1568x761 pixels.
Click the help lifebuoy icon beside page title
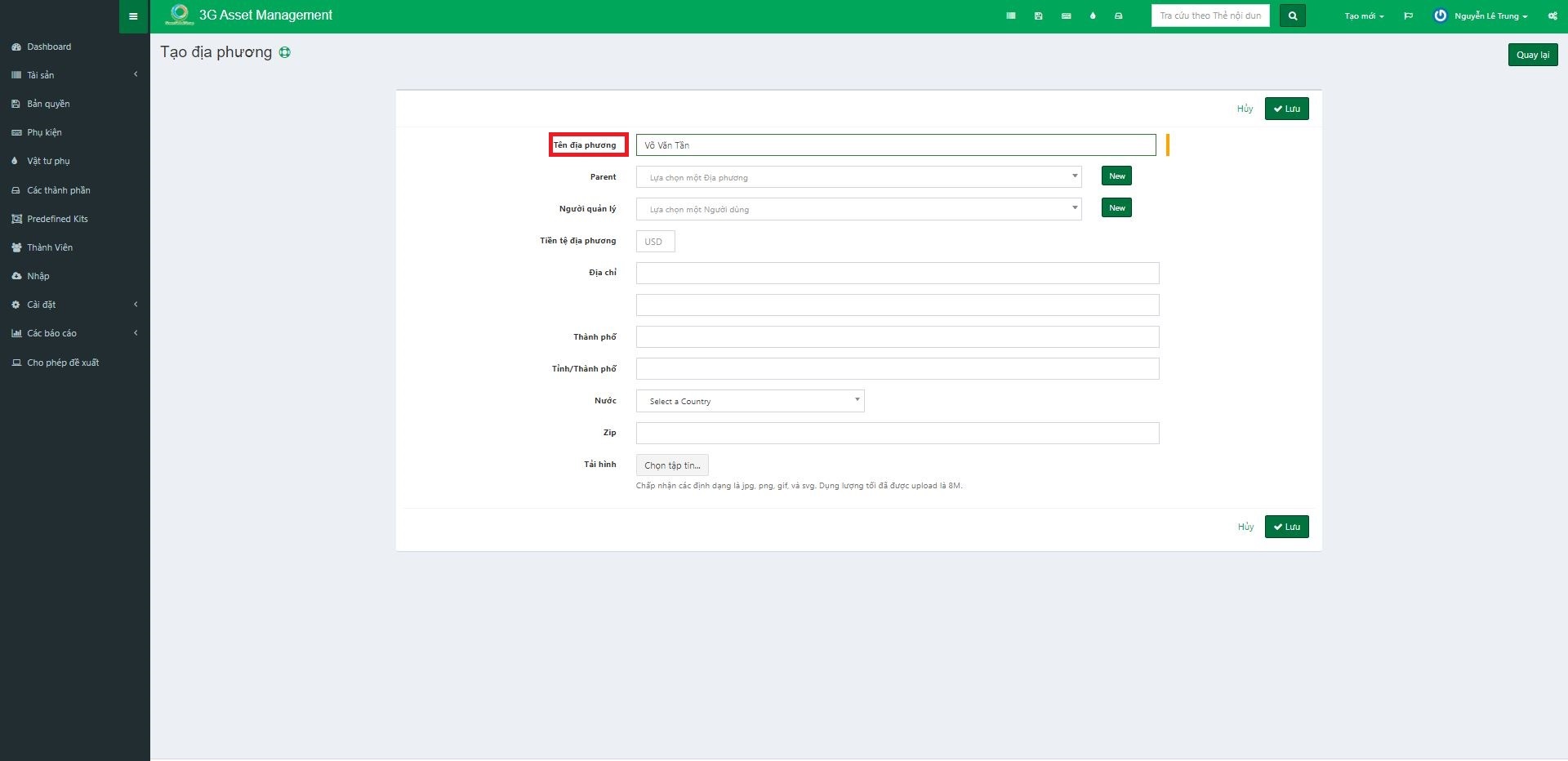[285, 52]
